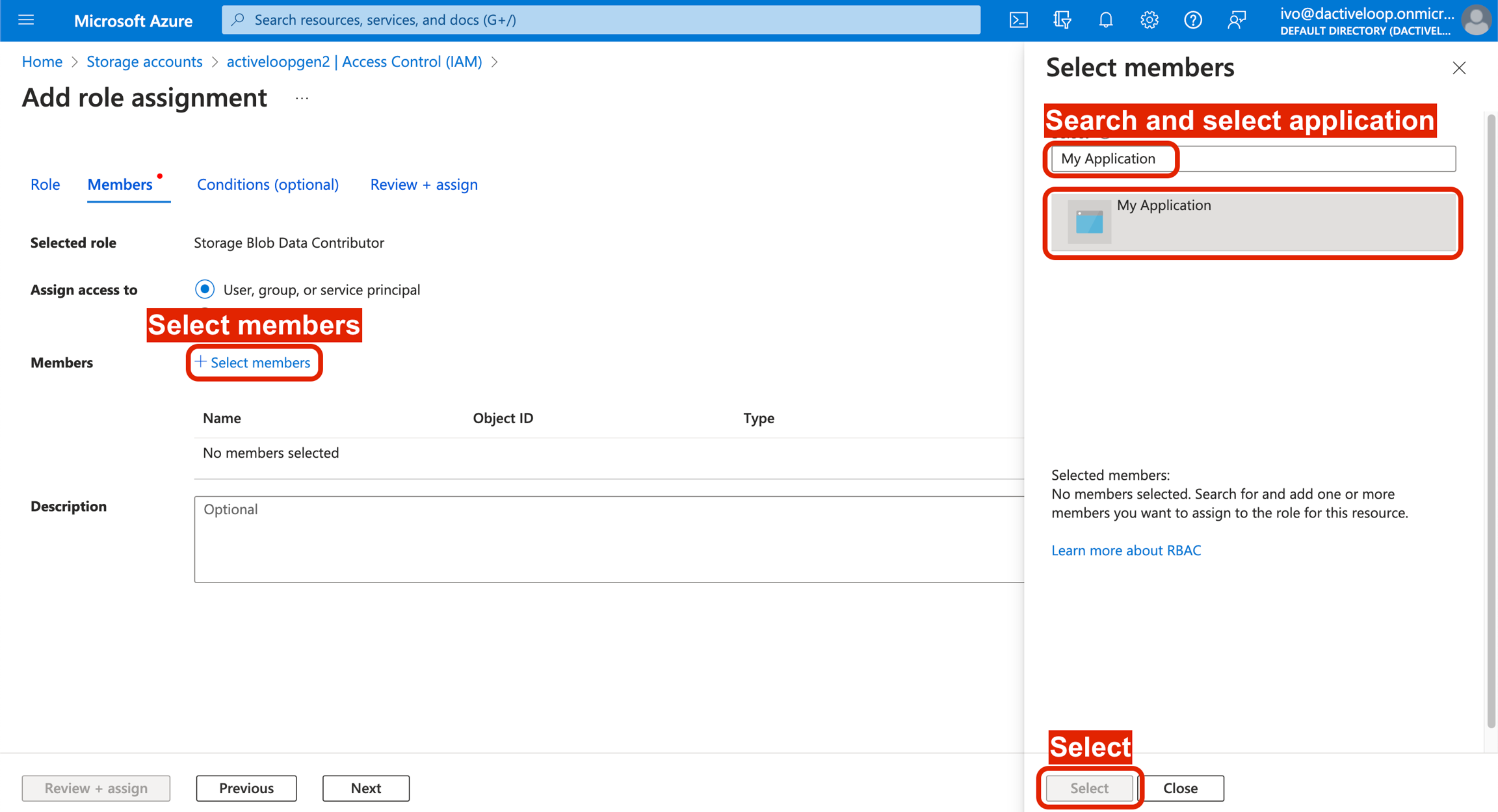Click the Next button
This screenshot has width=1498, height=812.
(x=365, y=788)
